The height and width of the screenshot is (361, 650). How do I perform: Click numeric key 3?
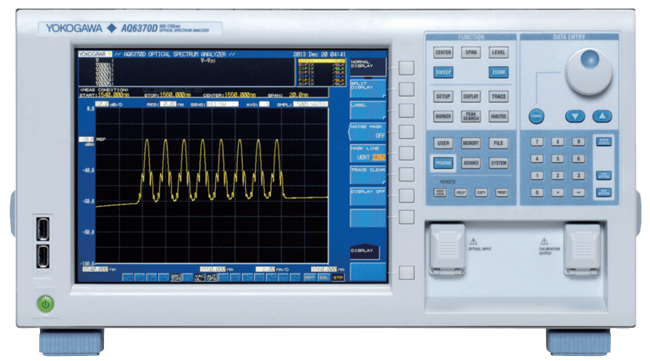pyautogui.click(x=578, y=176)
